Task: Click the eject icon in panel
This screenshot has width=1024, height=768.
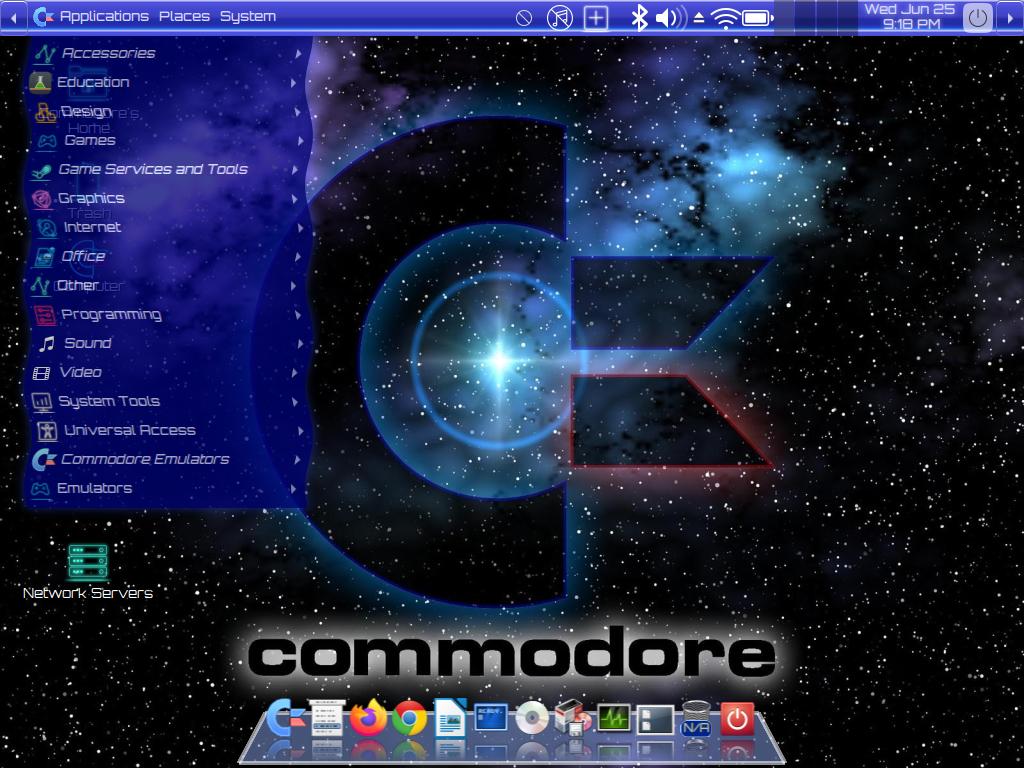Action: click(699, 18)
